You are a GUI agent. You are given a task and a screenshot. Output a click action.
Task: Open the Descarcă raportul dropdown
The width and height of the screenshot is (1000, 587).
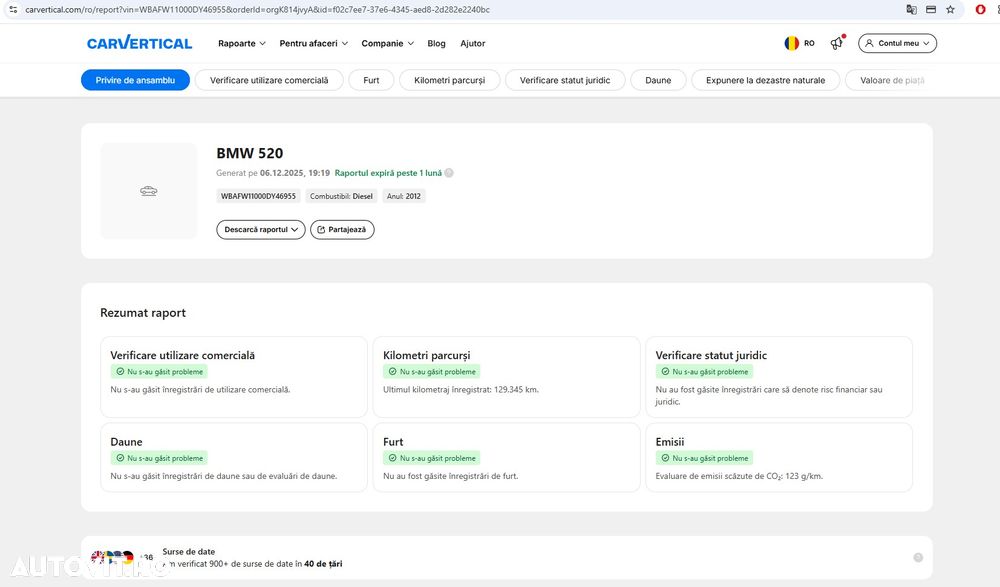pyautogui.click(x=261, y=230)
